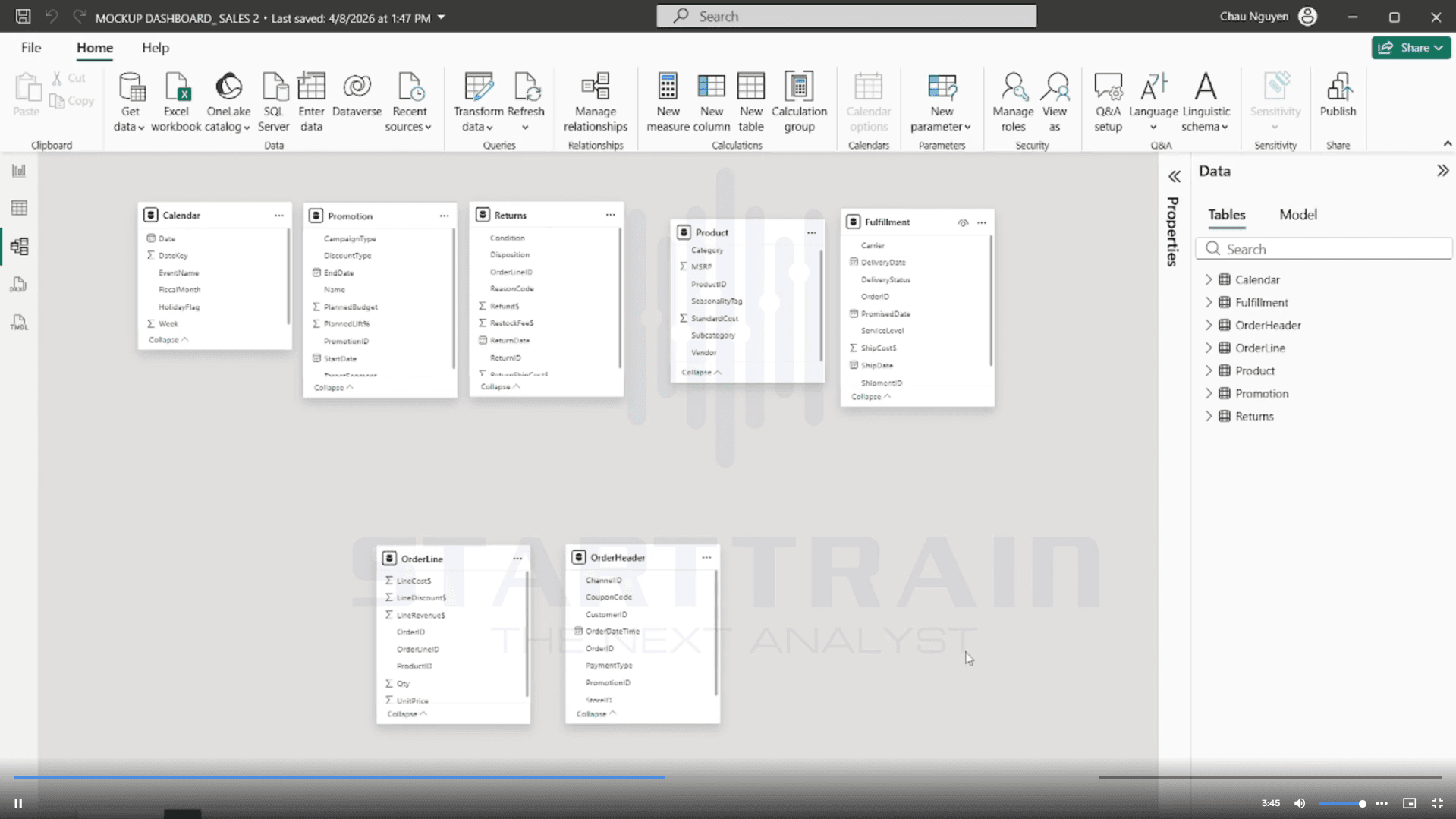Expand the Properties pane

(x=1174, y=177)
